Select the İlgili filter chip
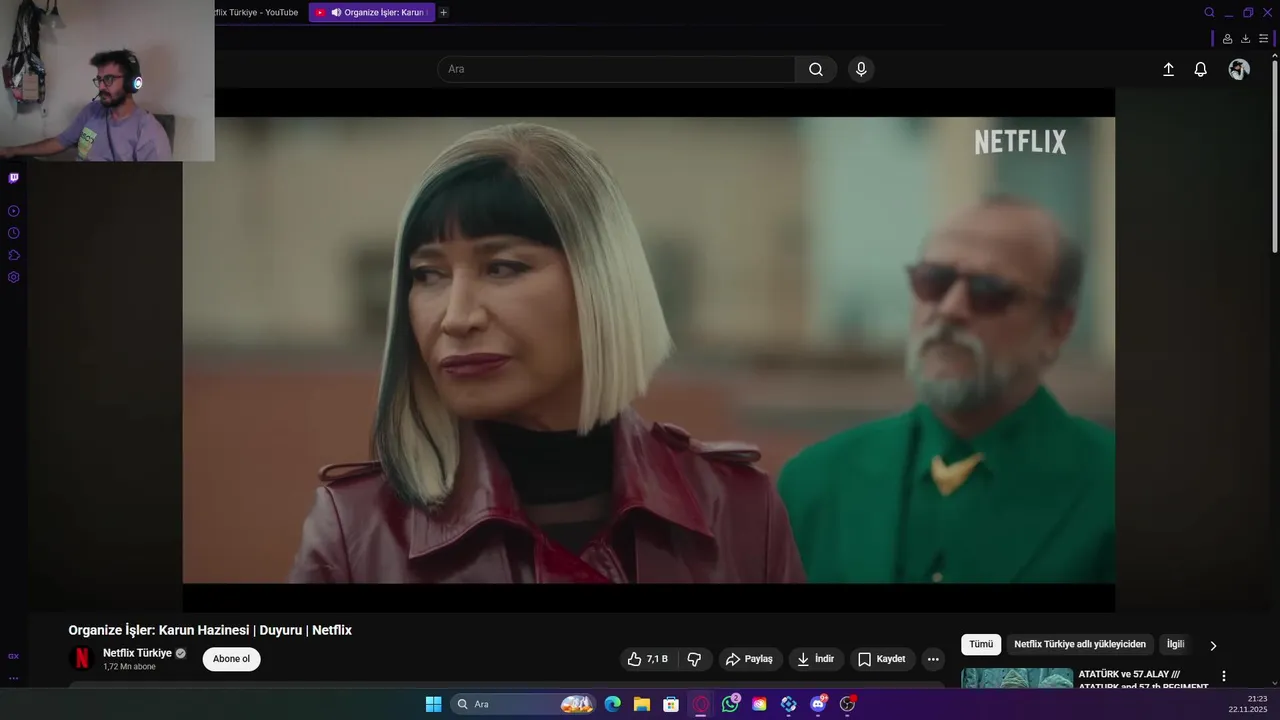Screen dimensions: 1280x720 1176,645
